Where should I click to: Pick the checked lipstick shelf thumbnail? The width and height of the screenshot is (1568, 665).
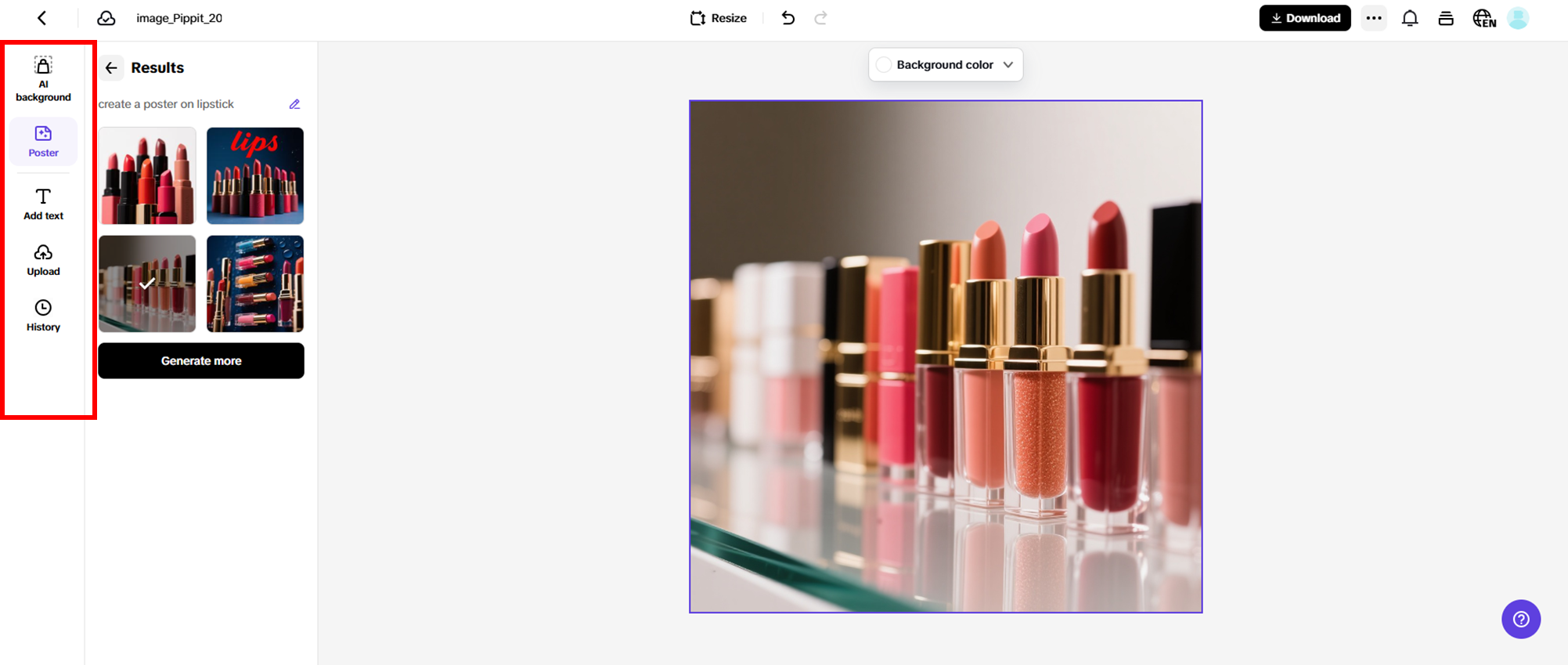(147, 284)
